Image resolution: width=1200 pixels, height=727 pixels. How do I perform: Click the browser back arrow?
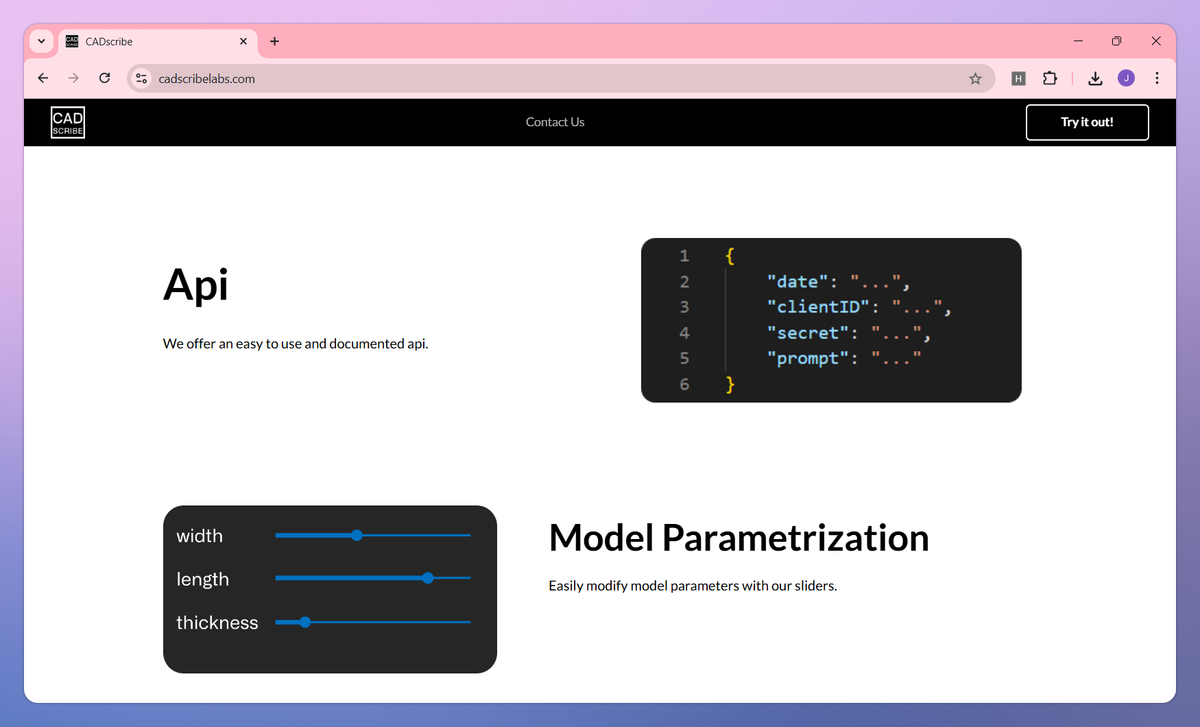click(42, 78)
